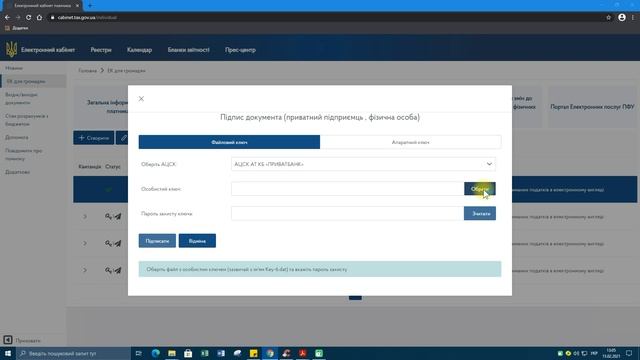
Task: Open Стан розрахунків з бюджетом sidebar item
Action: coord(27,120)
